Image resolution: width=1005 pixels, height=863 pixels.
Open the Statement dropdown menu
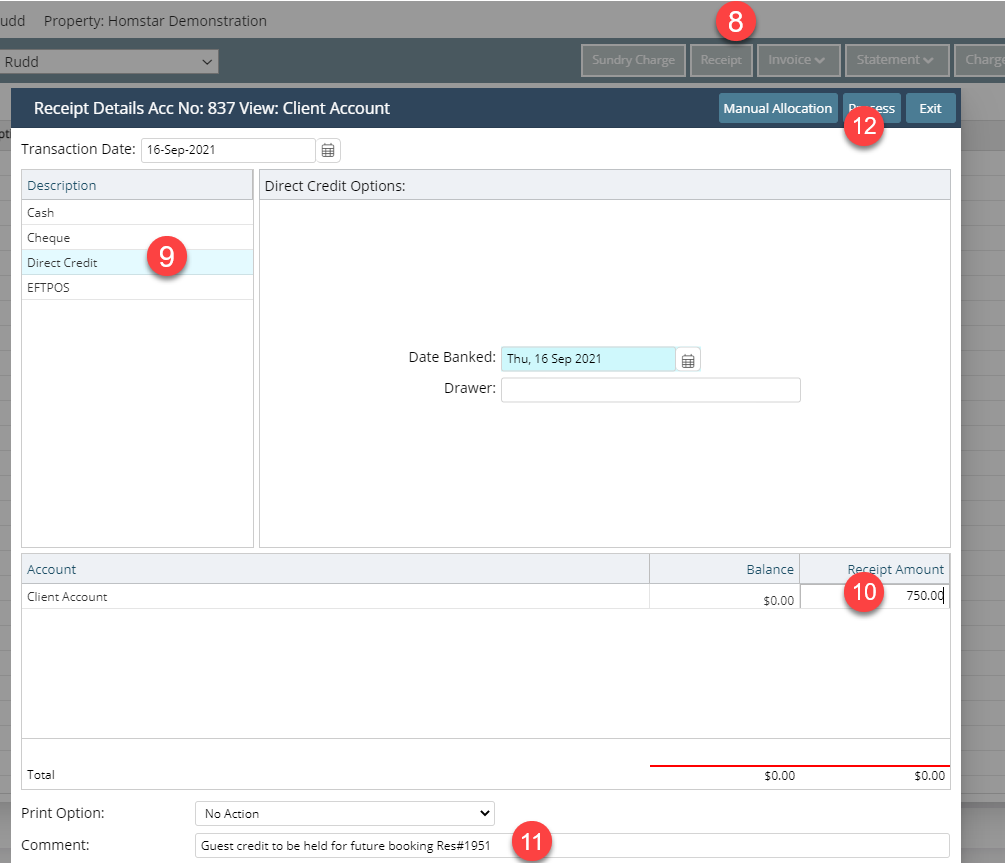click(x=895, y=60)
